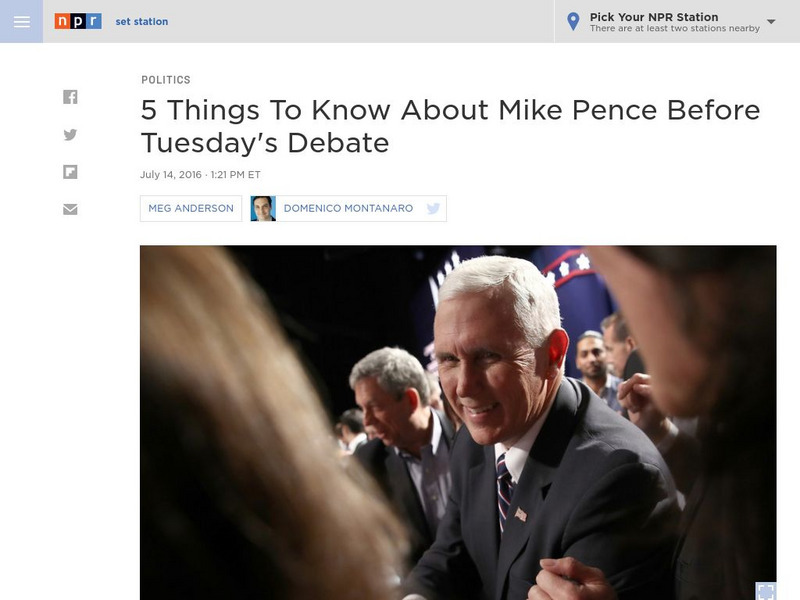The image size is (800, 600).
Task: Click Domenico Montanaro's profile photo
Action: [x=263, y=208]
